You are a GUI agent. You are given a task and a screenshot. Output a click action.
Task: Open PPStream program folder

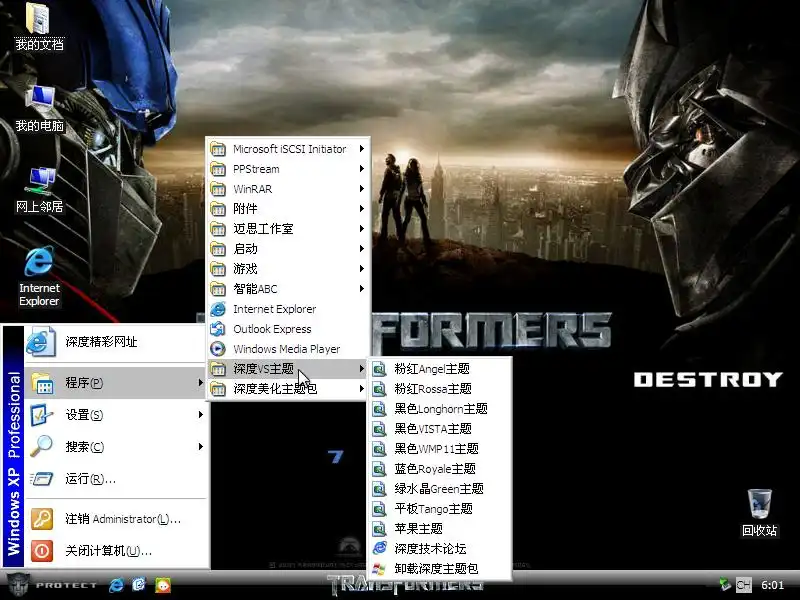[288, 169]
